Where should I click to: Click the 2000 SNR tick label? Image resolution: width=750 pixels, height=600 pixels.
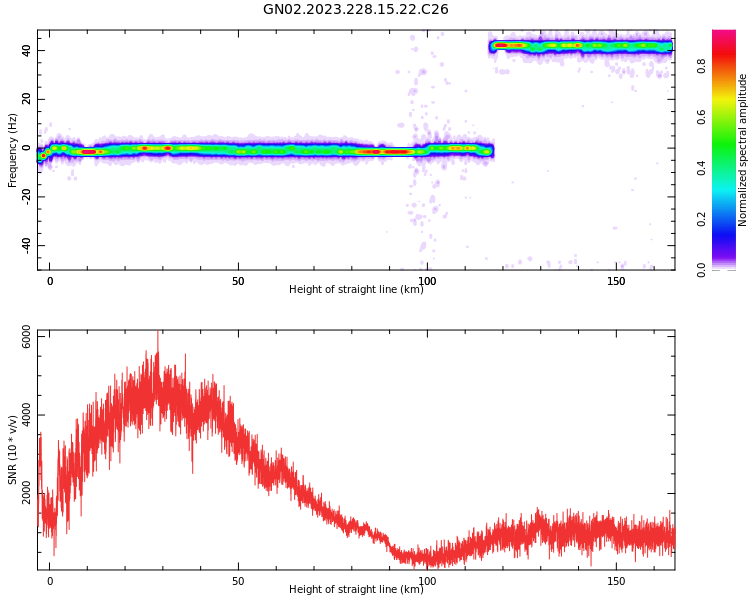point(26,492)
